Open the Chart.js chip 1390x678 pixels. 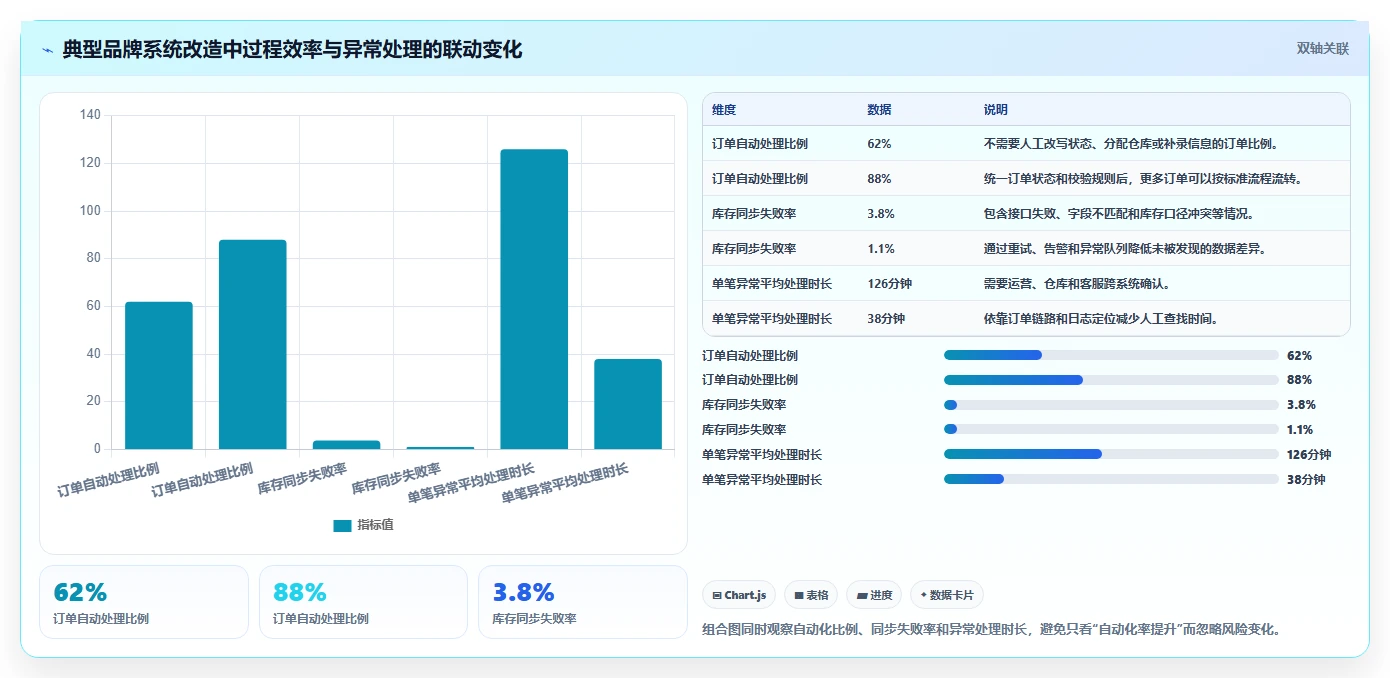[739, 595]
